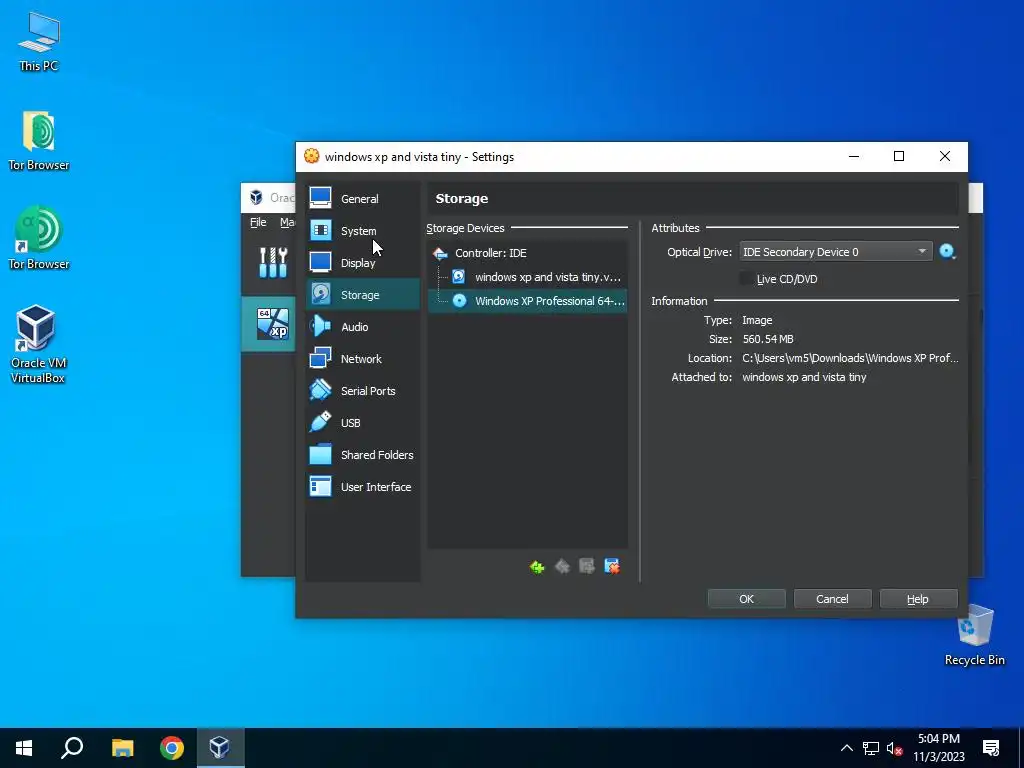This screenshot has width=1024, height=768.
Task: Go to Serial Ports settings
Action: pyautogui.click(x=362, y=391)
